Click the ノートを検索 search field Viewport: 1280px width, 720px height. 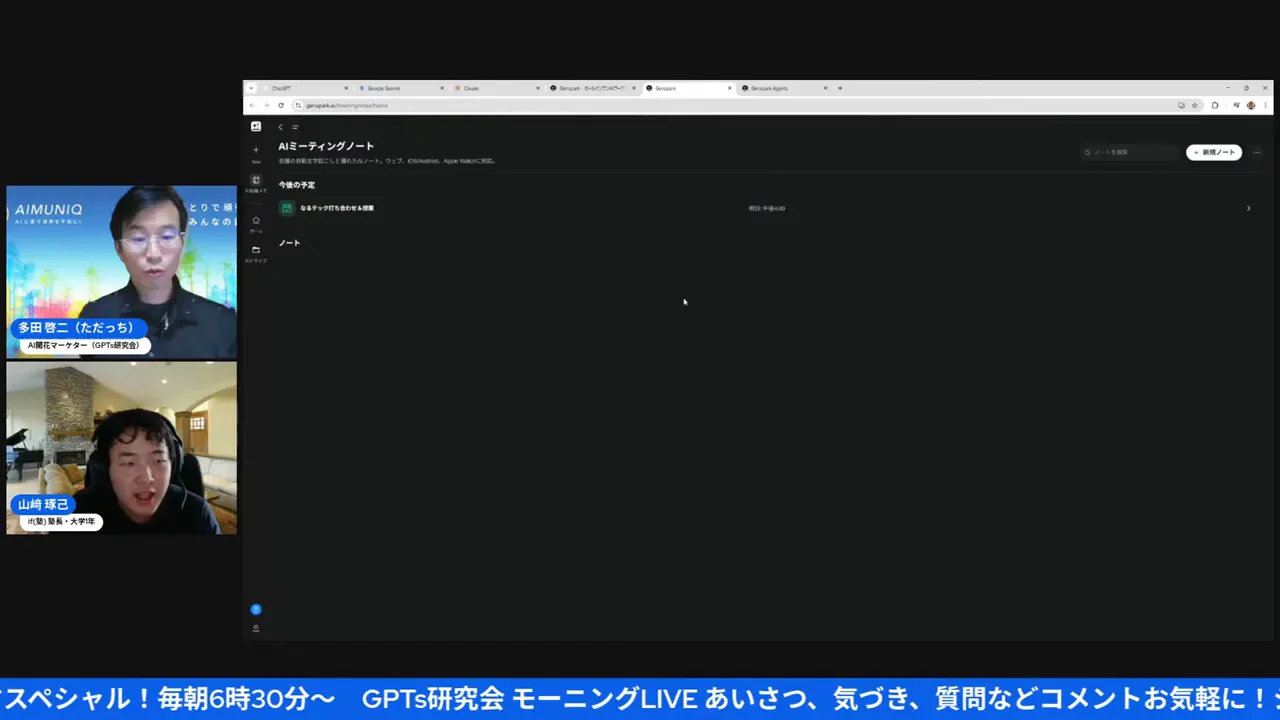(x=1131, y=153)
